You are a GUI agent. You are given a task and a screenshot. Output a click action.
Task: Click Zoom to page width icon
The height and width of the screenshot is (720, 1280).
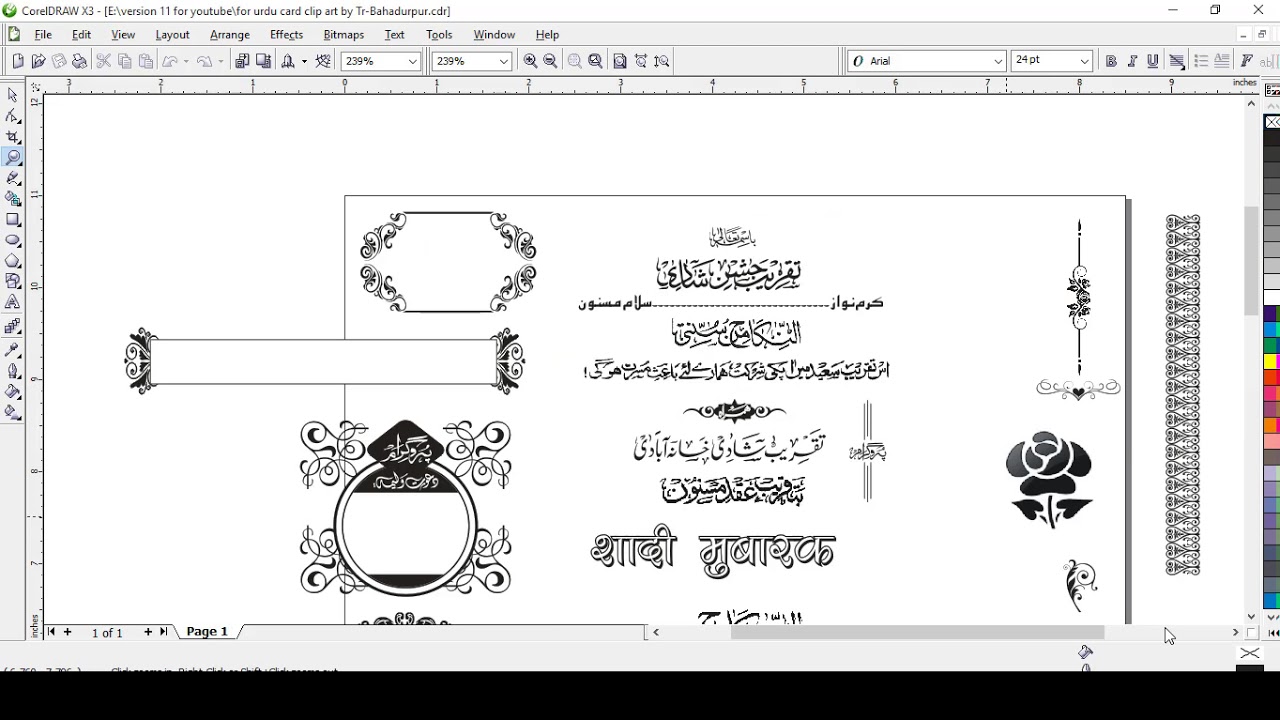(x=641, y=61)
